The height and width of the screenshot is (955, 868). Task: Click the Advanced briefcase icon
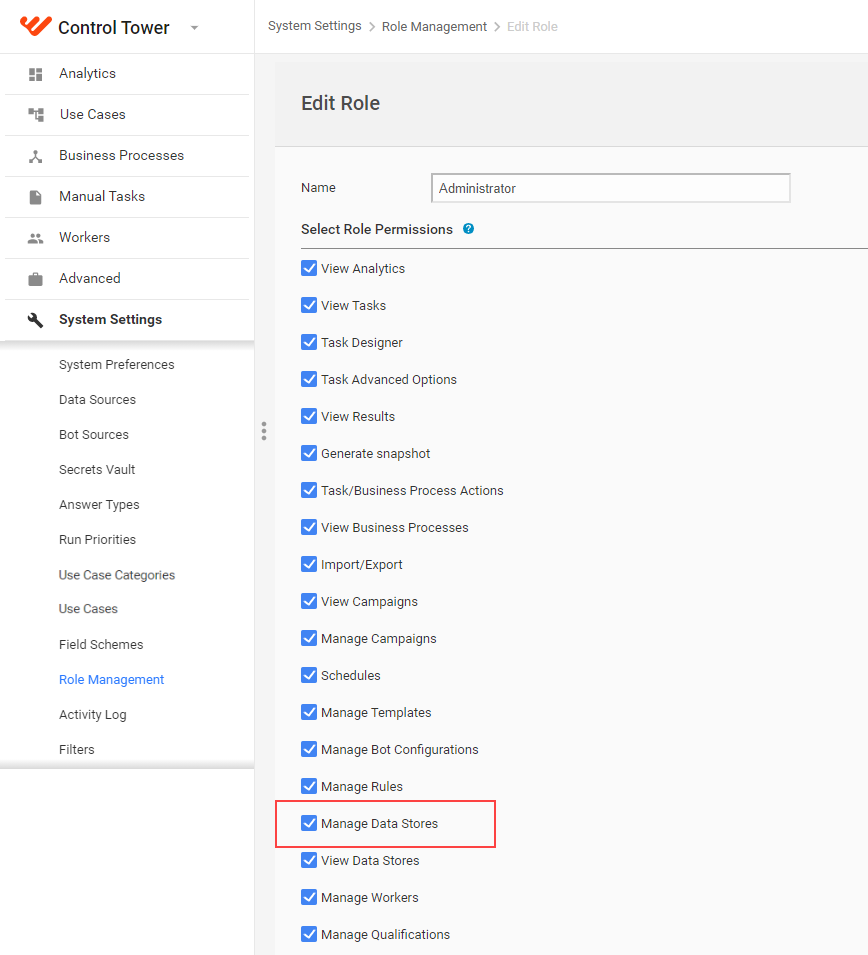click(36, 279)
